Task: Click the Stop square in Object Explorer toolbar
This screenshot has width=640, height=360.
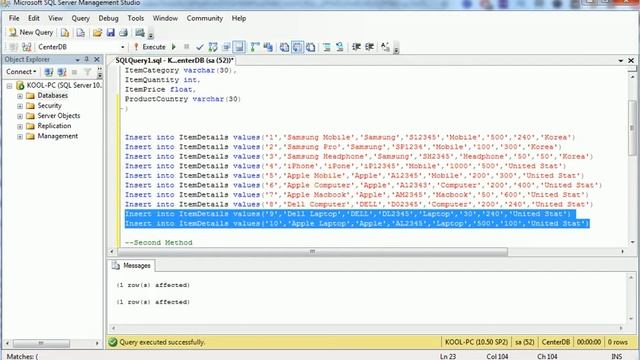Action: (74, 72)
